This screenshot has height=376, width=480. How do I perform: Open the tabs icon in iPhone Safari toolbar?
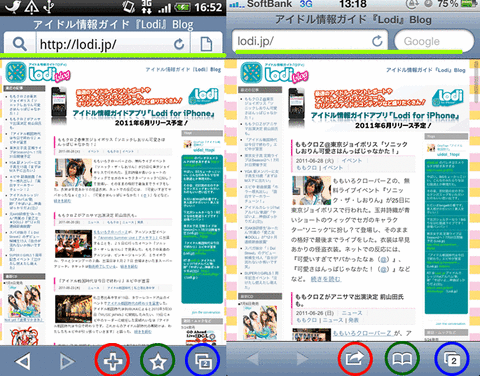(451, 359)
